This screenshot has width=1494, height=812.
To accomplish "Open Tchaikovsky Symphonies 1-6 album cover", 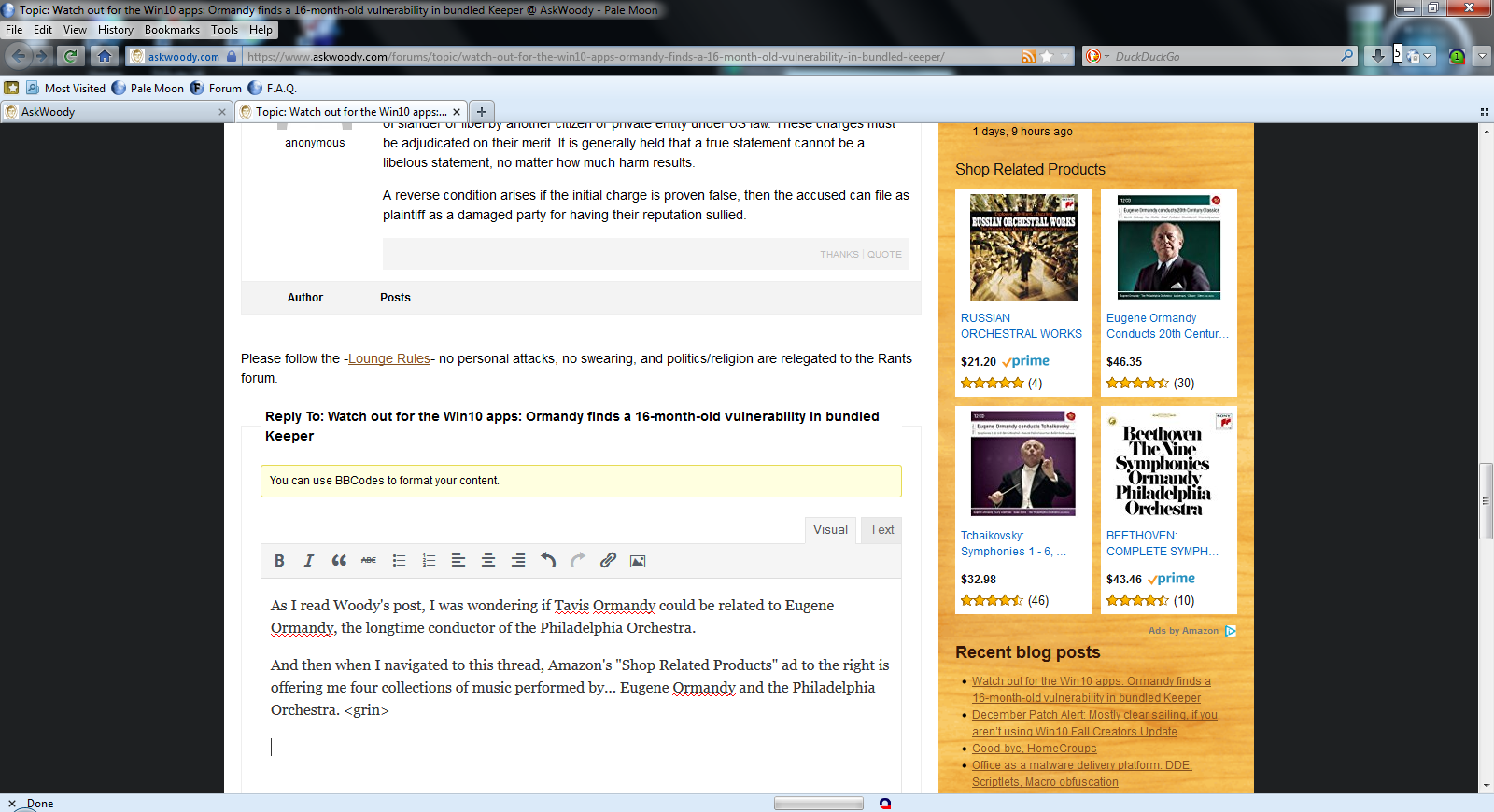I will tap(1023, 464).
